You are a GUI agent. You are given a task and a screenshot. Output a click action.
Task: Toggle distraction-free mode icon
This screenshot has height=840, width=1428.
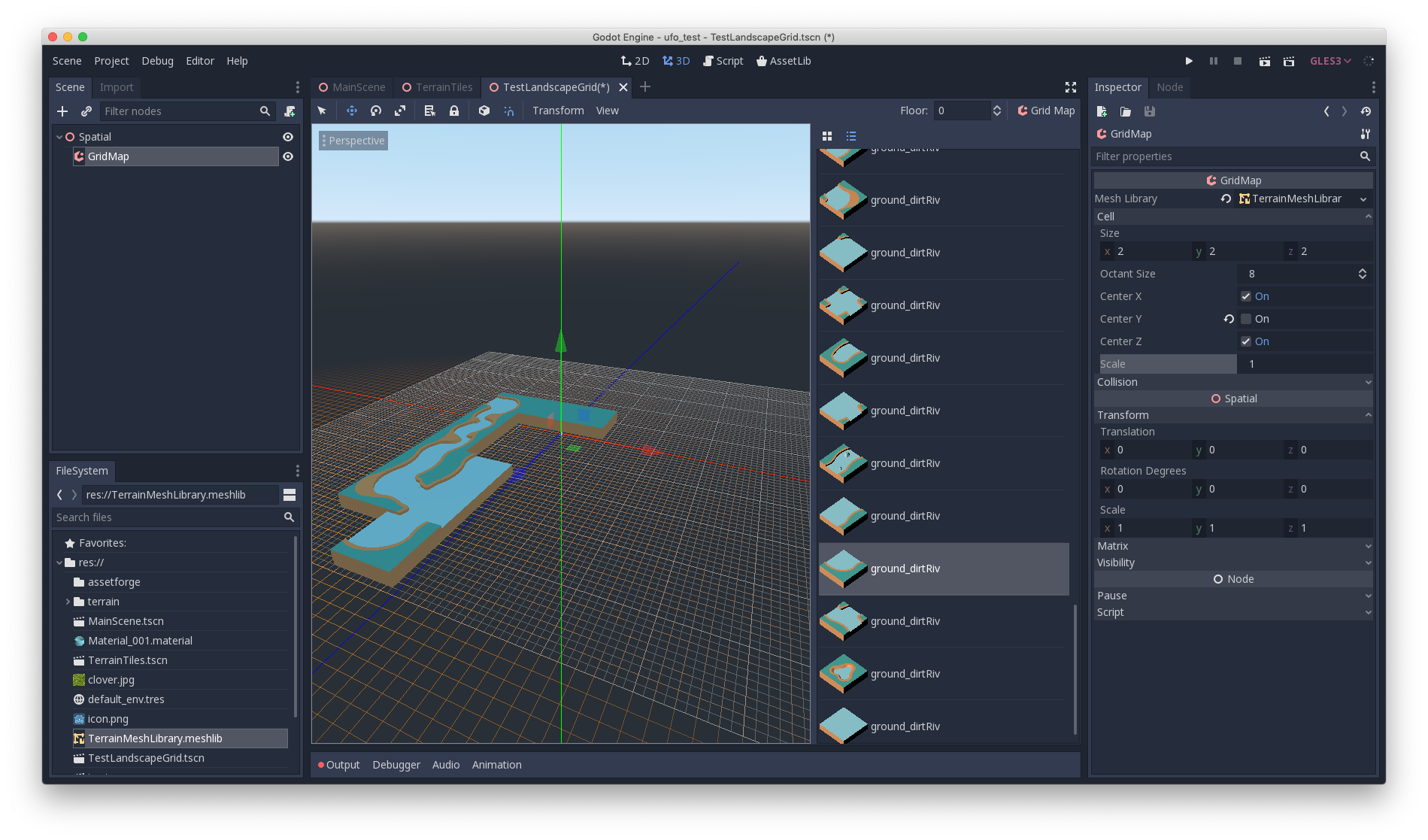[1071, 87]
